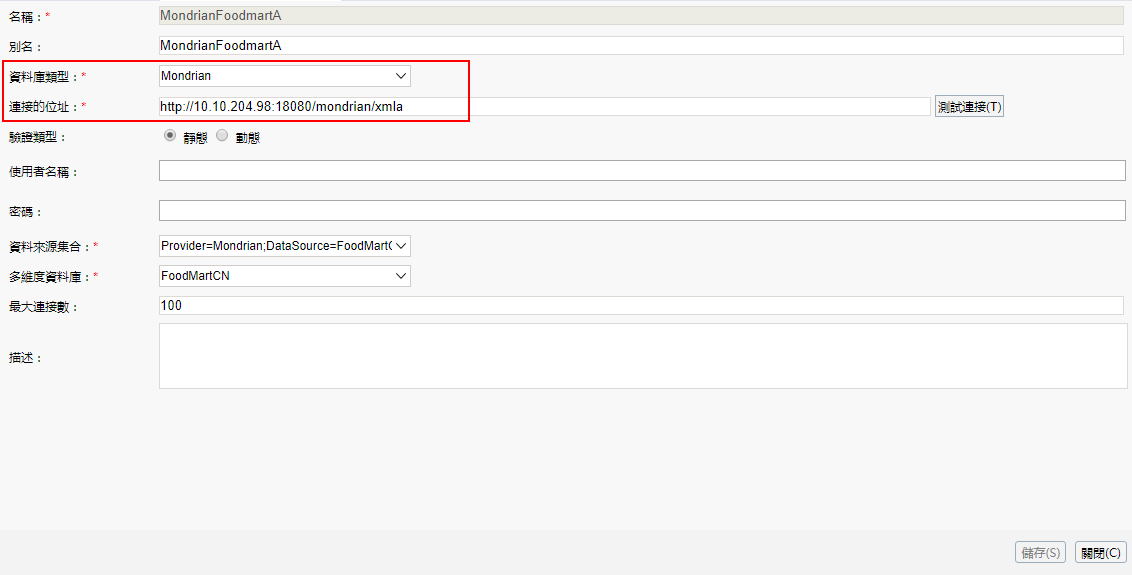This screenshot has width=1132, height=575.
Task: Click the 密碼 input field
Action: click(641, 211)
